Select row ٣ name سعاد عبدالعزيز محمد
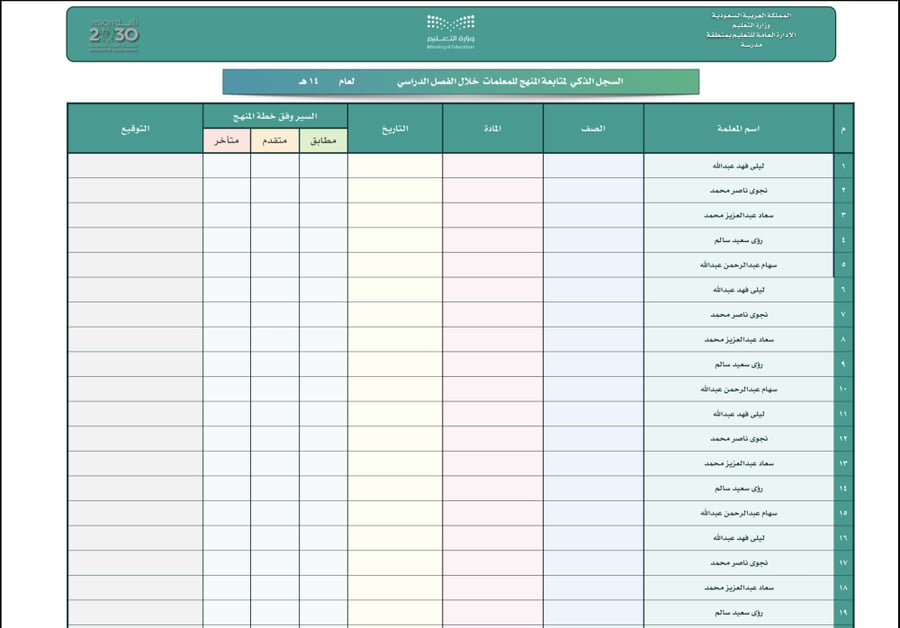The width and height of the screenshot is (900, 628). 738,215
